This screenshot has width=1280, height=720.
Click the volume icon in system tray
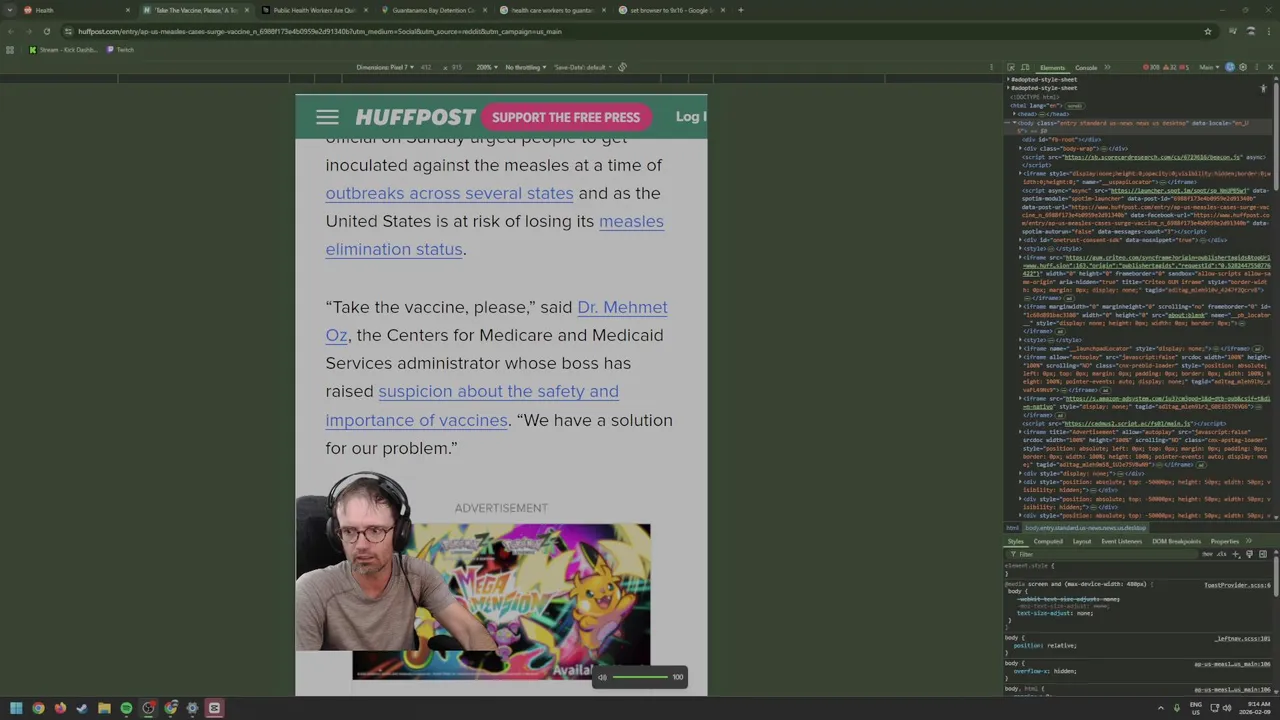pyautogui.click(x=1228, y=708)
